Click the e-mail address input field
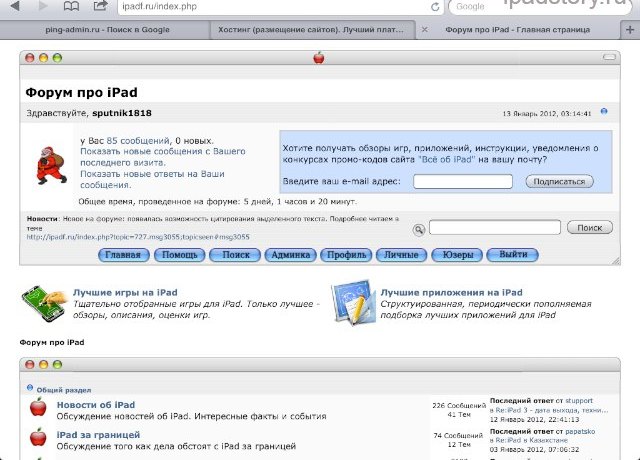This screenshot has height=460, width=640. coord(463,181)
